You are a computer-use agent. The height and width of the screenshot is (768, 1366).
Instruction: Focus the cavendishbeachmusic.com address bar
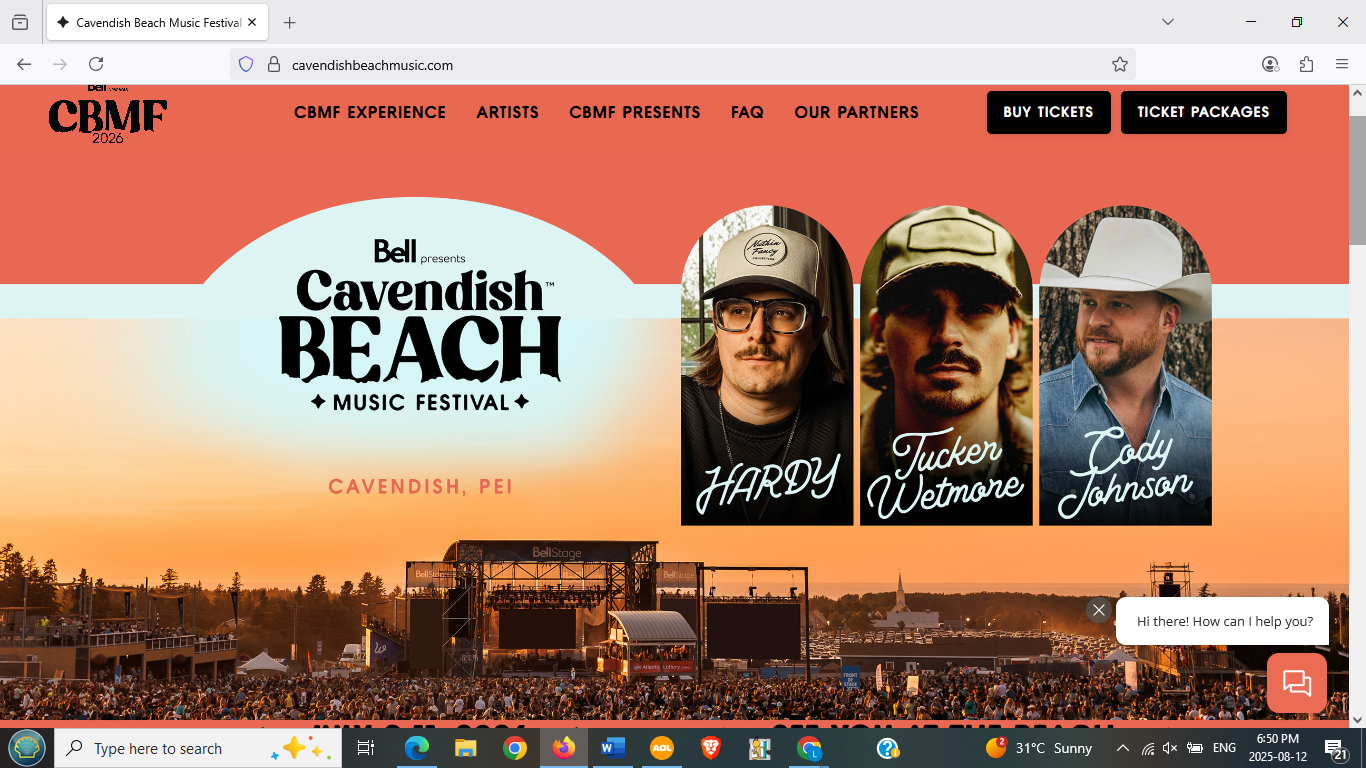[682, 64]
